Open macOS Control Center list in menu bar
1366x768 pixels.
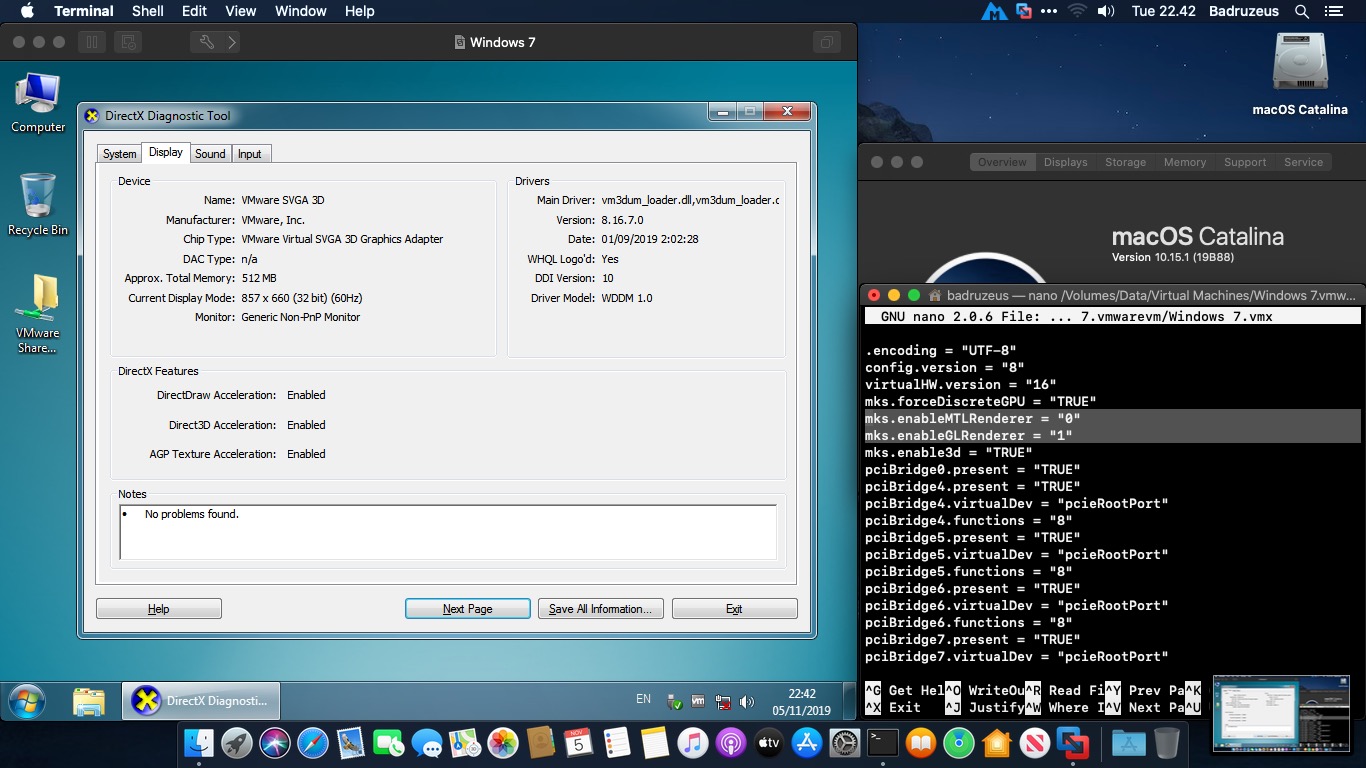pyautogui.click(x=1333, y=11)
